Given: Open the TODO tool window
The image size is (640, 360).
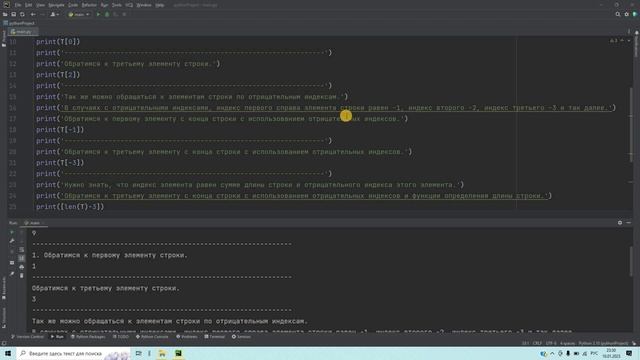Looking at the screenshot, I should tap(120, 337).
